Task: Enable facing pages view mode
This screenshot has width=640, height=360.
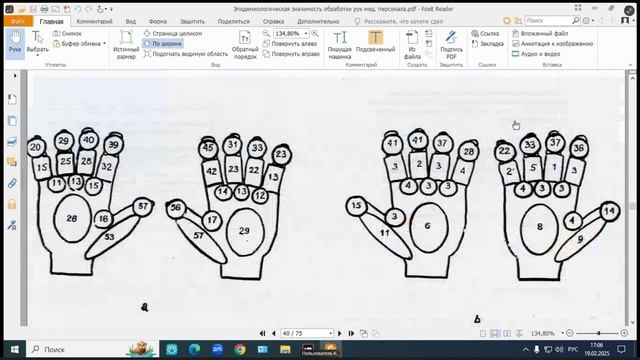Action: 507,333
